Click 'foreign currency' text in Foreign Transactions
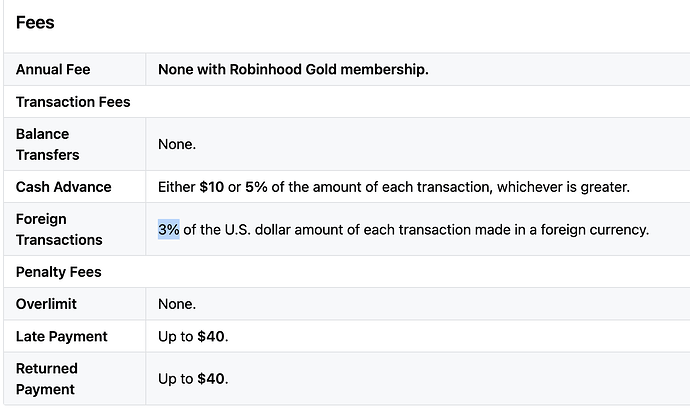Viewport: 690px width, 412px height. point(594,230)
